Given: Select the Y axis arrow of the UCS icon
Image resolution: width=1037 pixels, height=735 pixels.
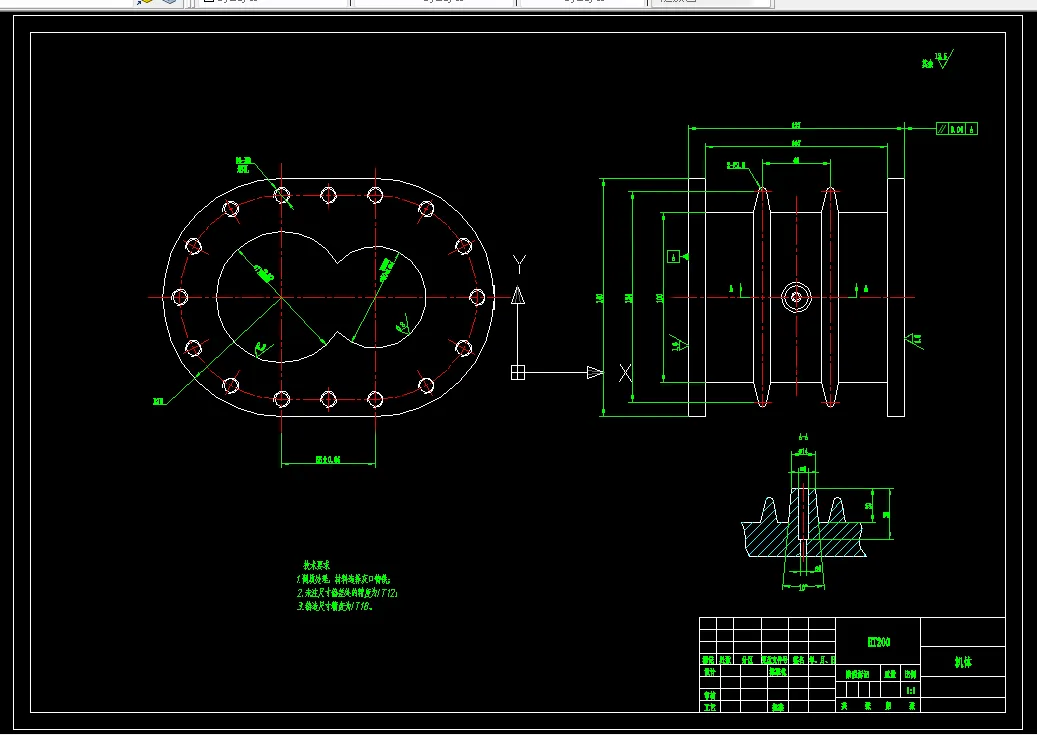Looking at the screenshot, I should tap(518, 295).
